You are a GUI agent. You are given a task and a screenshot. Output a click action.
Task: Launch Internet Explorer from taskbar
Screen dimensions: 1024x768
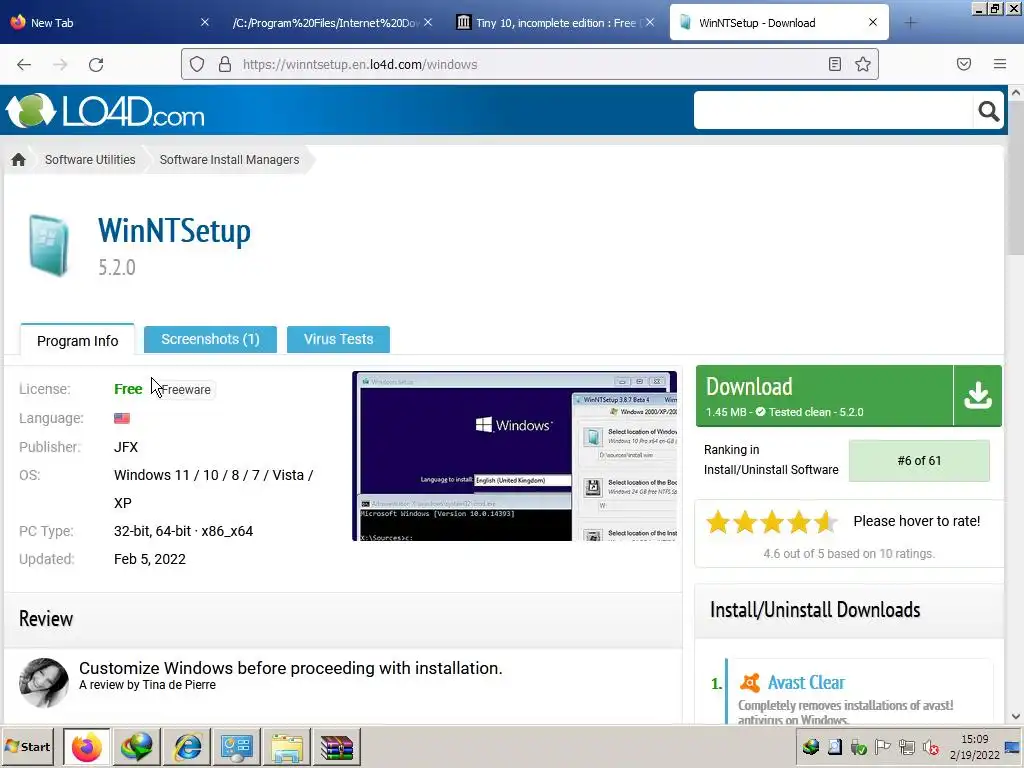coord(187,747)
